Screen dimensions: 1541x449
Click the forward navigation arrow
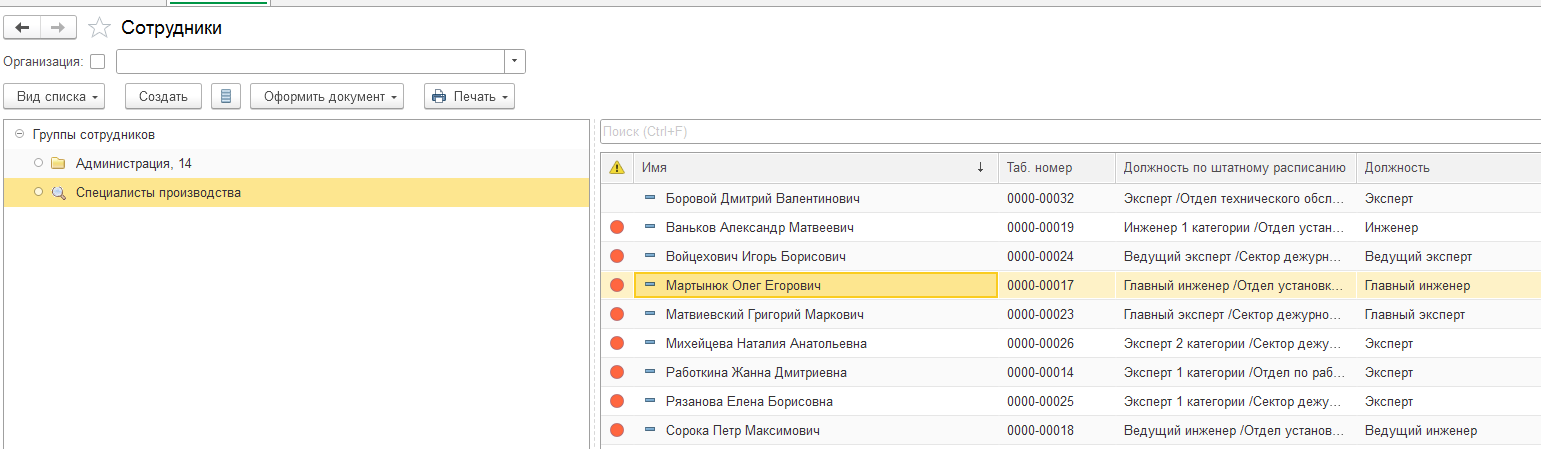(59, 28)
